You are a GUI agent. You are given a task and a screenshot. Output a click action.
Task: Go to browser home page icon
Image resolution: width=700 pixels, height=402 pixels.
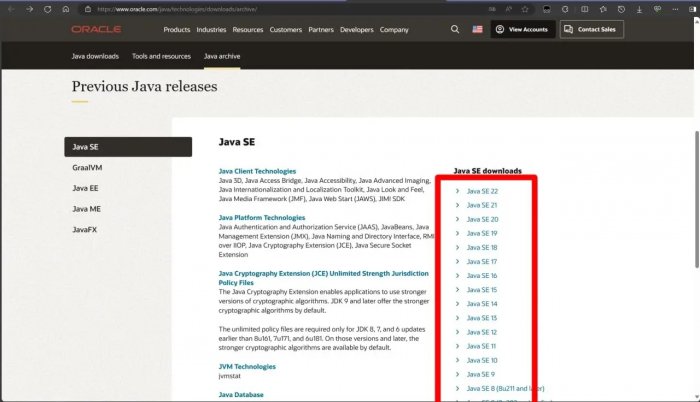[x=66, y=9]
